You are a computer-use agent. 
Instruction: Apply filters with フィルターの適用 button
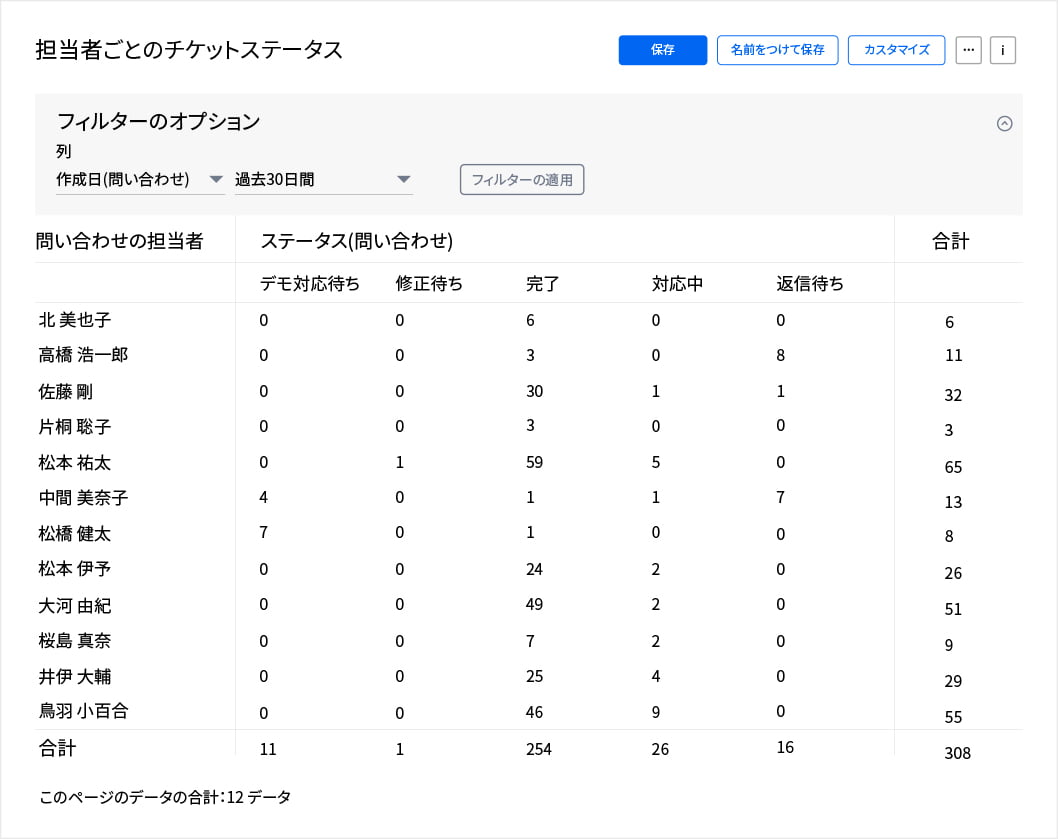521,180
